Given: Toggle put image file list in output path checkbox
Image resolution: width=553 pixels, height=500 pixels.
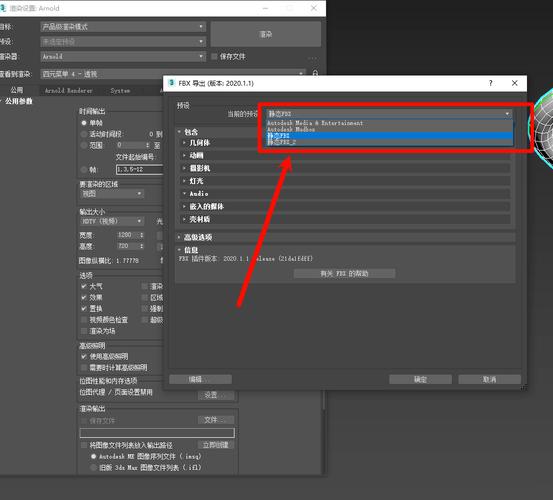Looking at the screenshot, I should (x=84, y=445).
